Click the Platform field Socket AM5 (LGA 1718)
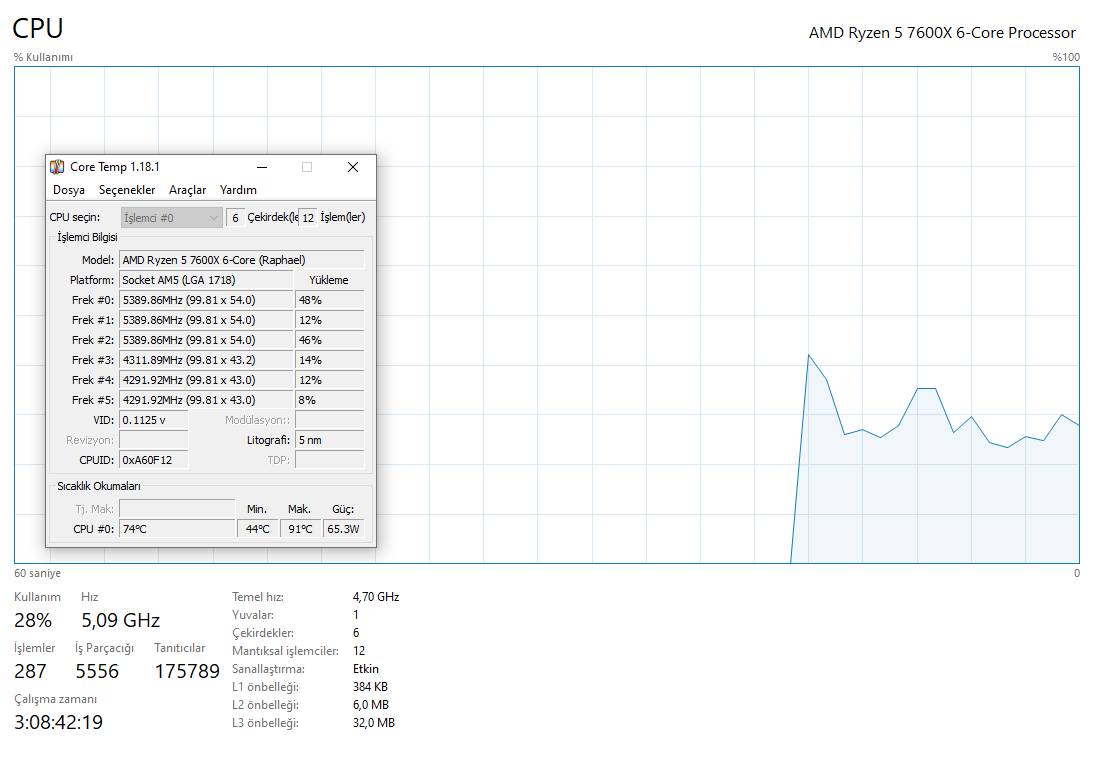Viewport: 1097px width, 764px height. click(x=206, y=281)
